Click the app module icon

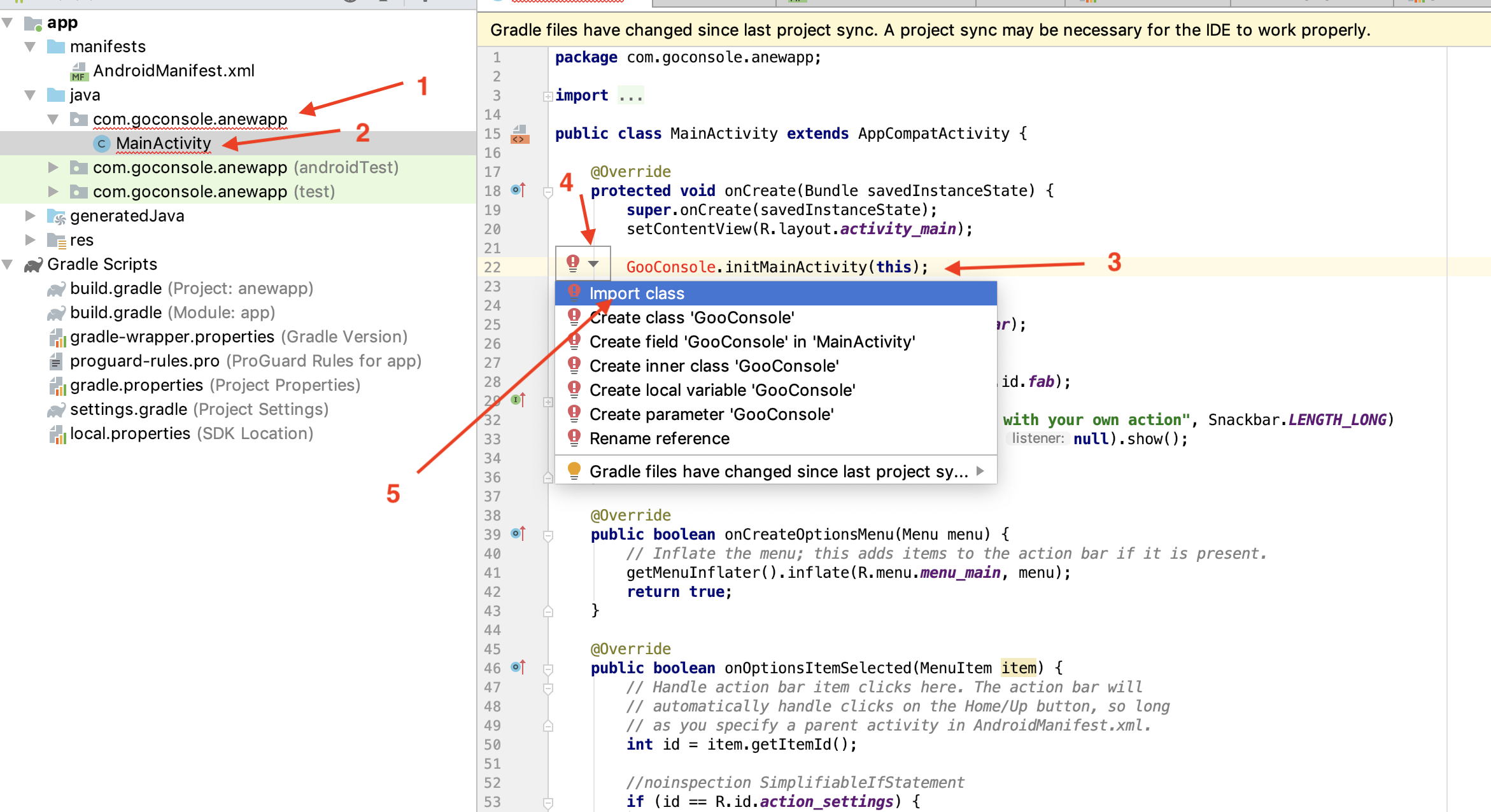pos(33,24)
